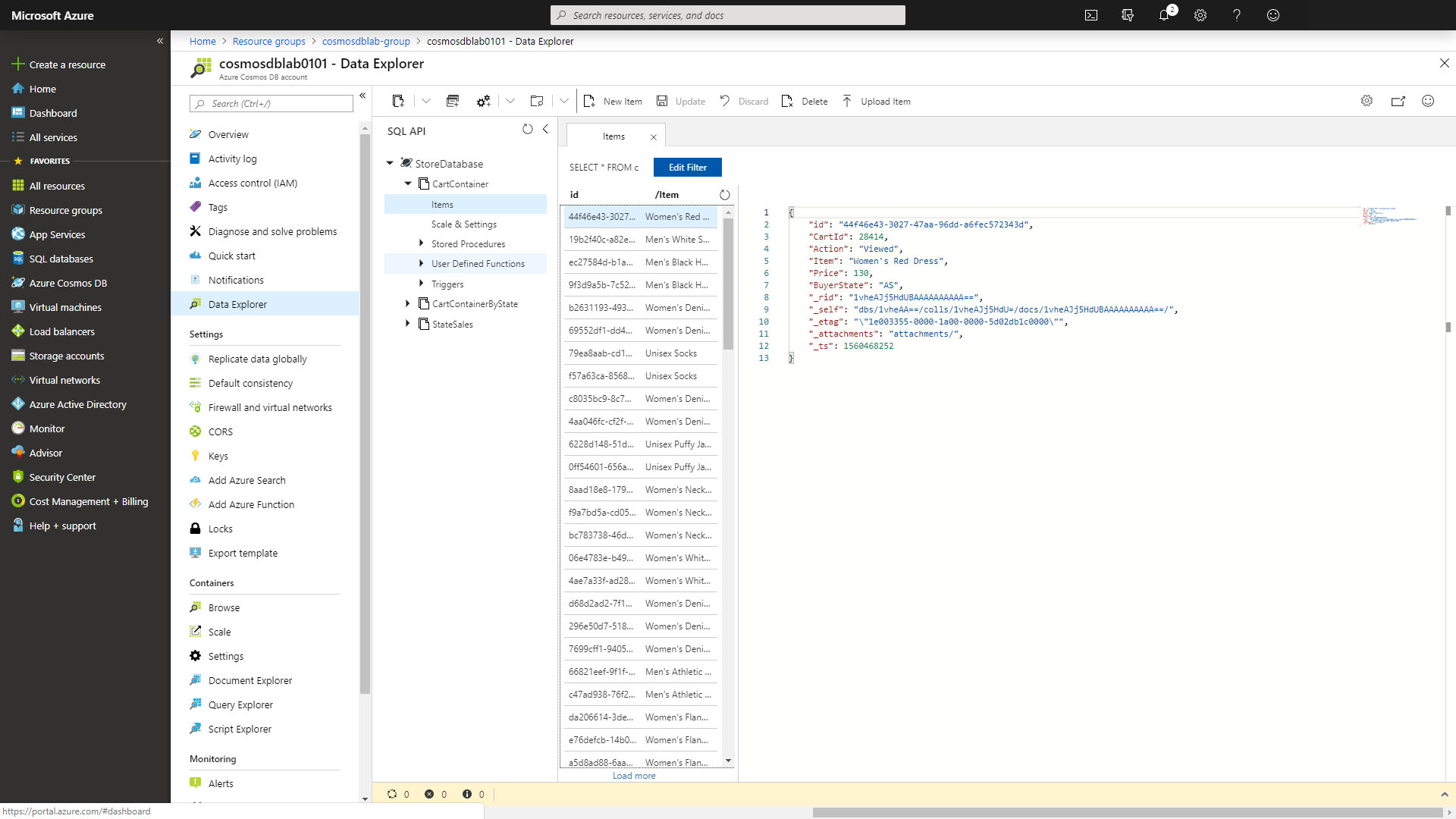Open Scale & Settings tree item
This screenshot has height=819, width=1456.
tap(464, 224)
